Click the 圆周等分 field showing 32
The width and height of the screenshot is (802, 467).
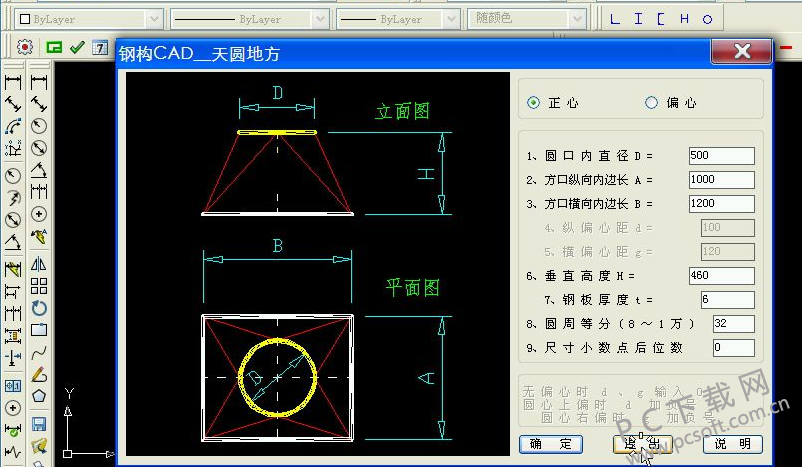(x=734, y=324)
